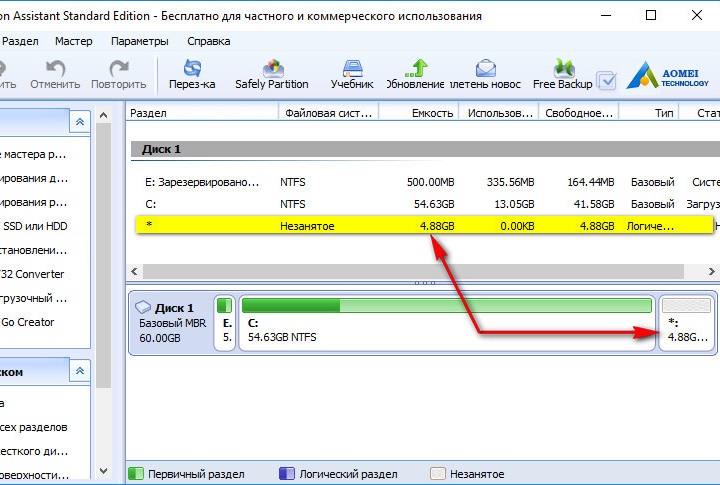Viewport: 720px width, 485px height.
Task: Click the 54.63GB capacity cell in the list
Action: tap(434, 204)
